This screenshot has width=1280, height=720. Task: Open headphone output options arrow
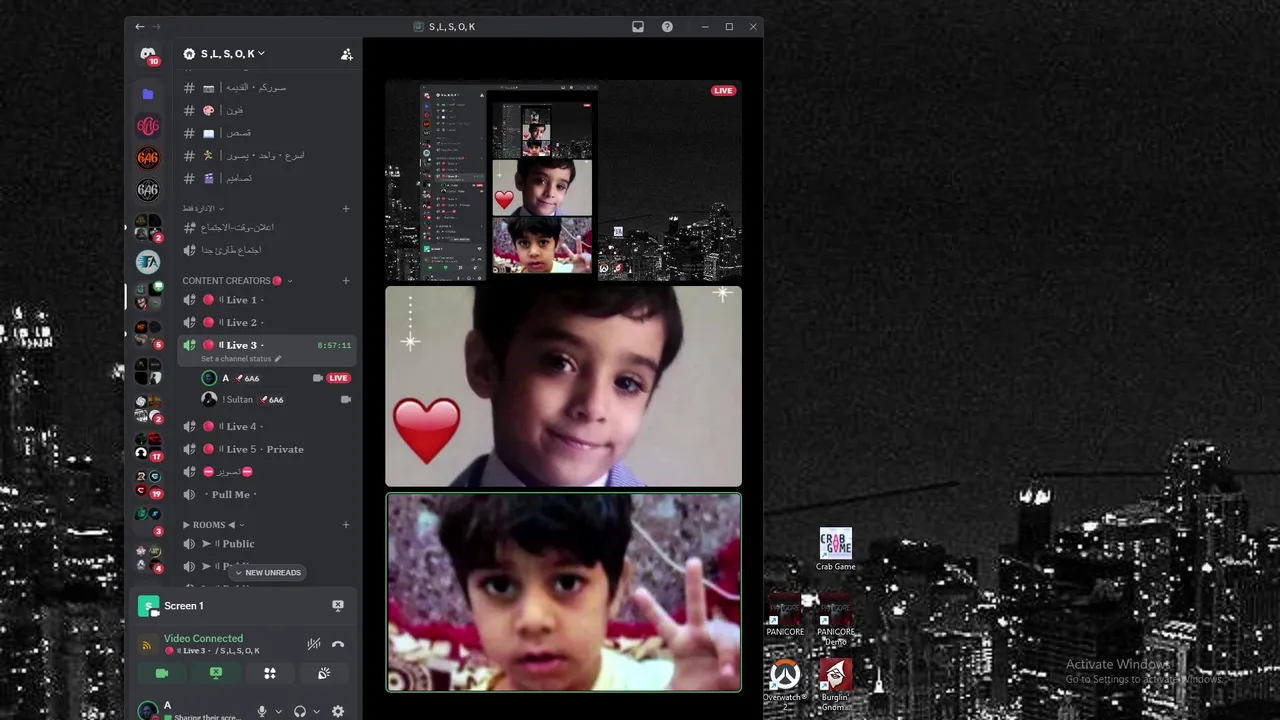click(316, 712)
